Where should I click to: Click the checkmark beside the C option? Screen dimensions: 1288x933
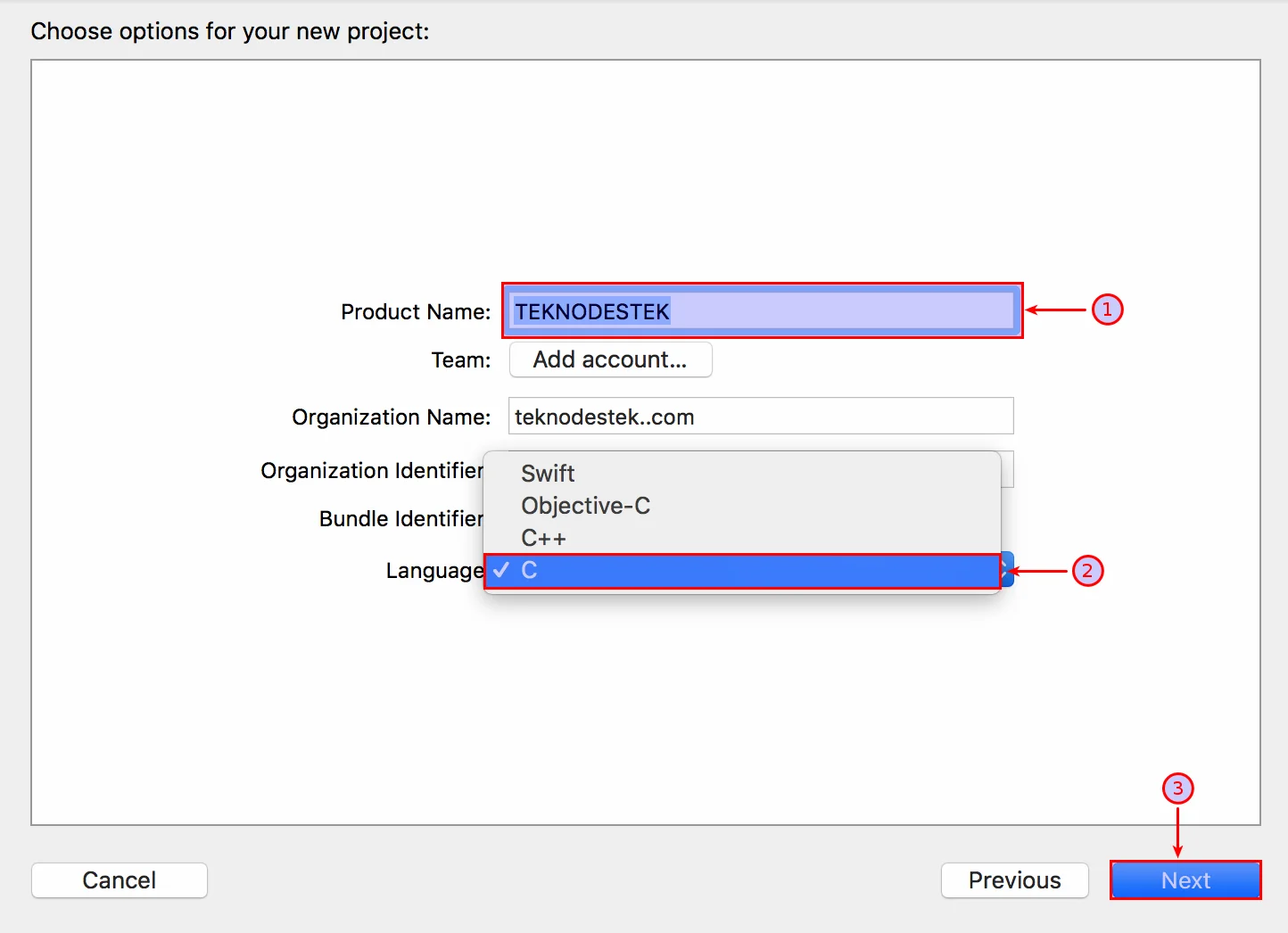(501, 571)
